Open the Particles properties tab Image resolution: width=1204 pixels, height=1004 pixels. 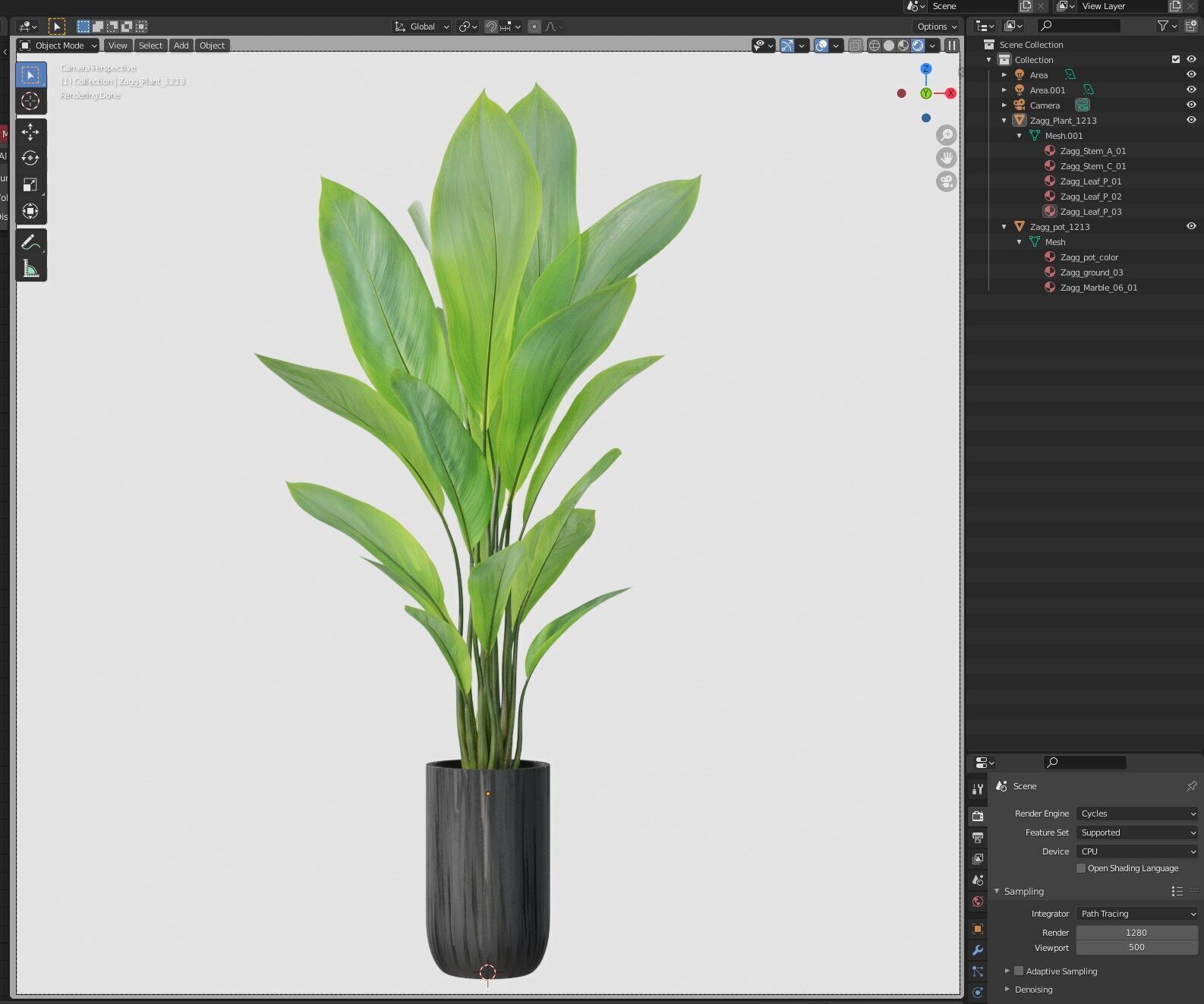[x=978, y=971]
